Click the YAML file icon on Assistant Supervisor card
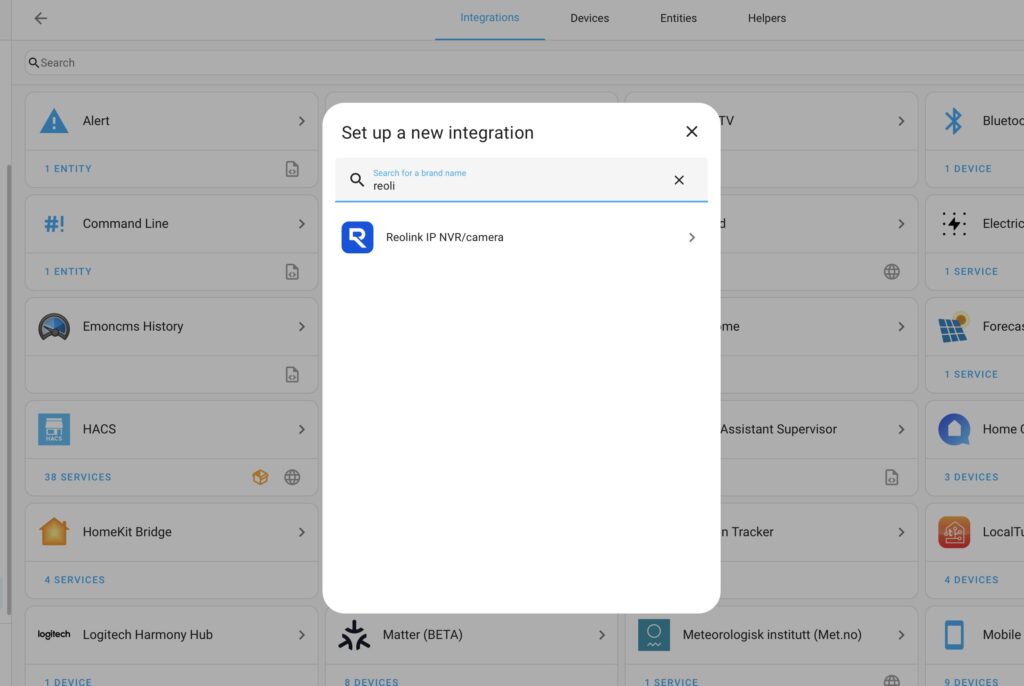This screenshot has height=686, width=1024. tap(891, 477)
